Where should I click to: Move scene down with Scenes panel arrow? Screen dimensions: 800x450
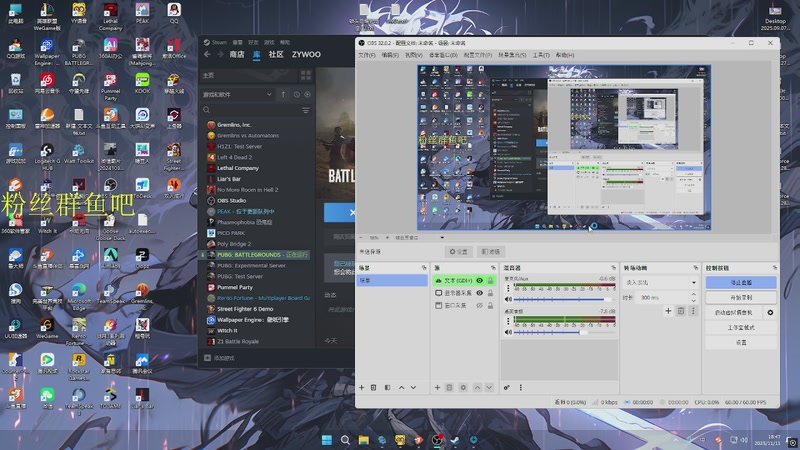(x=413, y=388)
